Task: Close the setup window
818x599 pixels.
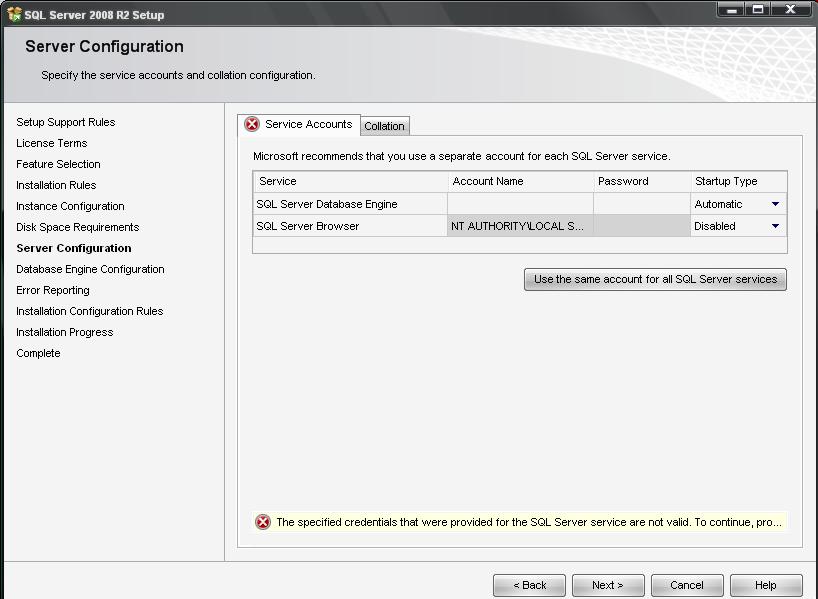Action: pos(791,9)
